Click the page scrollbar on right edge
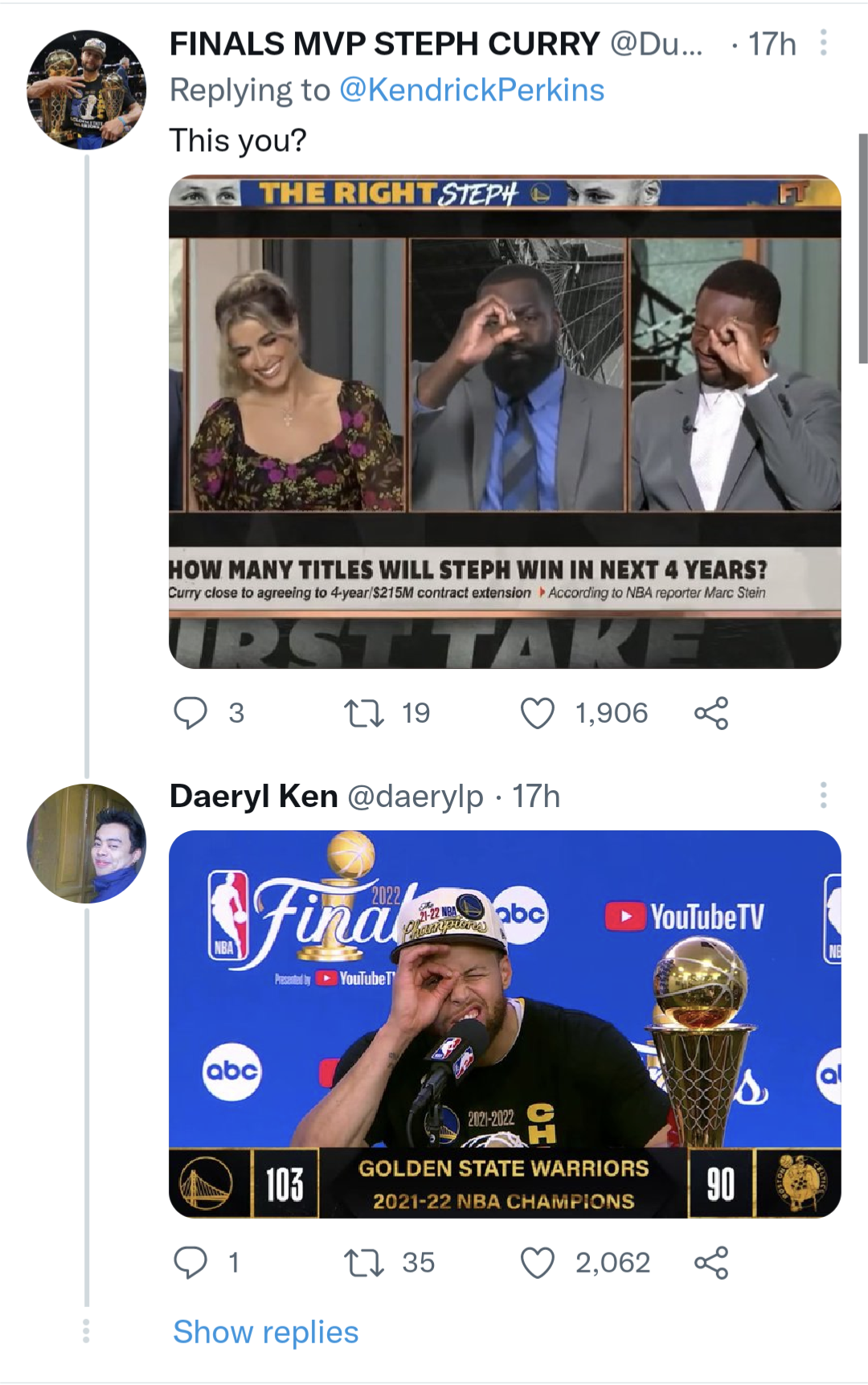Viewport: 868px width, 1385px height. (863, 249)
